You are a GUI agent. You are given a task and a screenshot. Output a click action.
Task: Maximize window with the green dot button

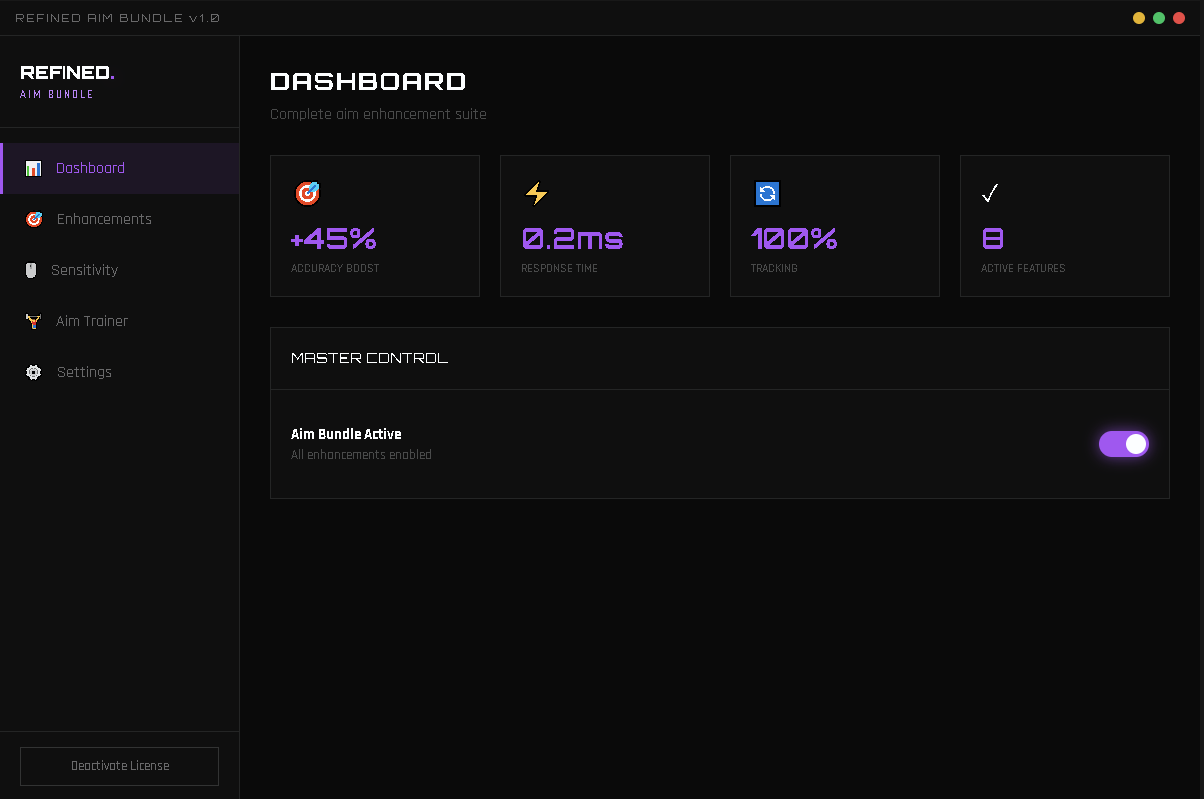(1159, 18)
